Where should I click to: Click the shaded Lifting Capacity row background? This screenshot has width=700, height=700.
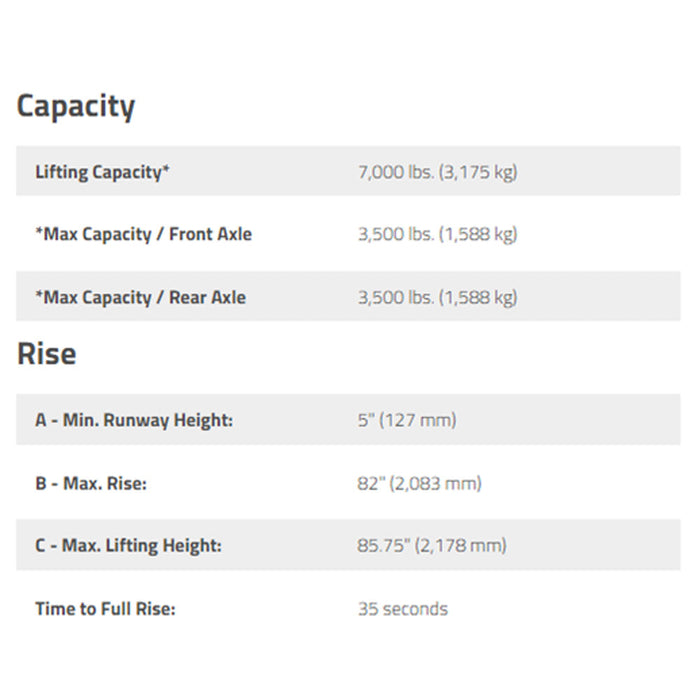click(348, 171)
